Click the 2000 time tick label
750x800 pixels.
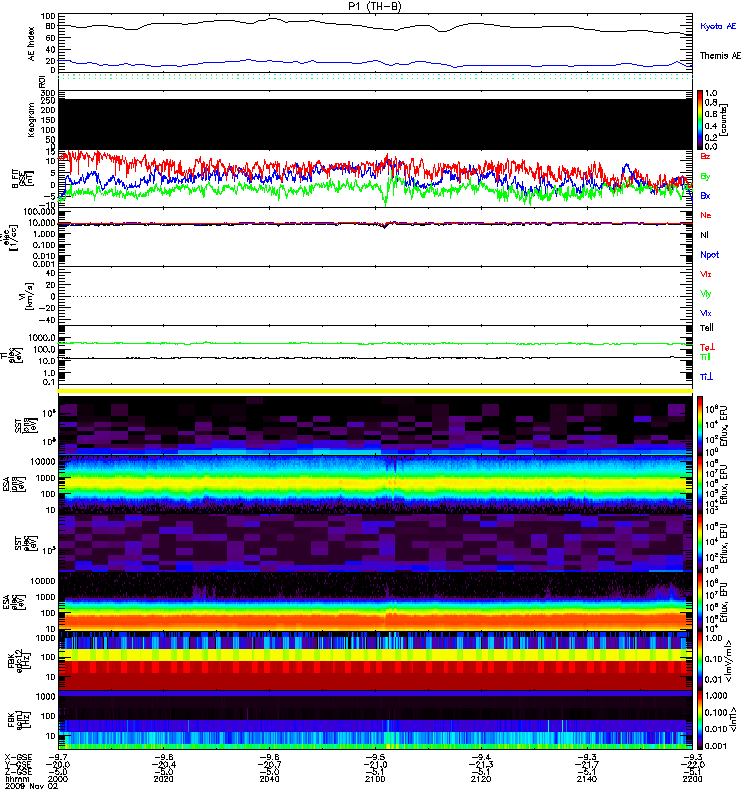[x=57, y=779]
